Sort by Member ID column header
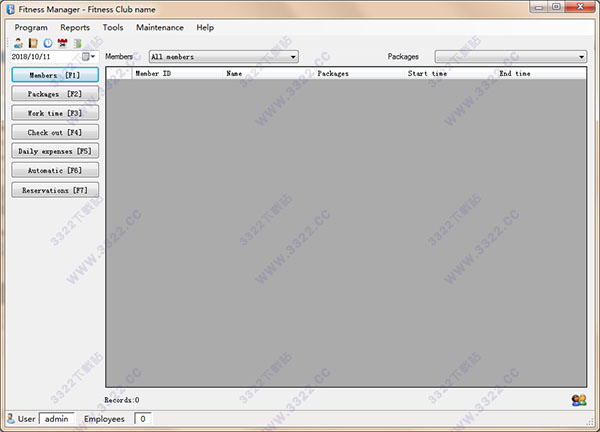 coord(178,73)
